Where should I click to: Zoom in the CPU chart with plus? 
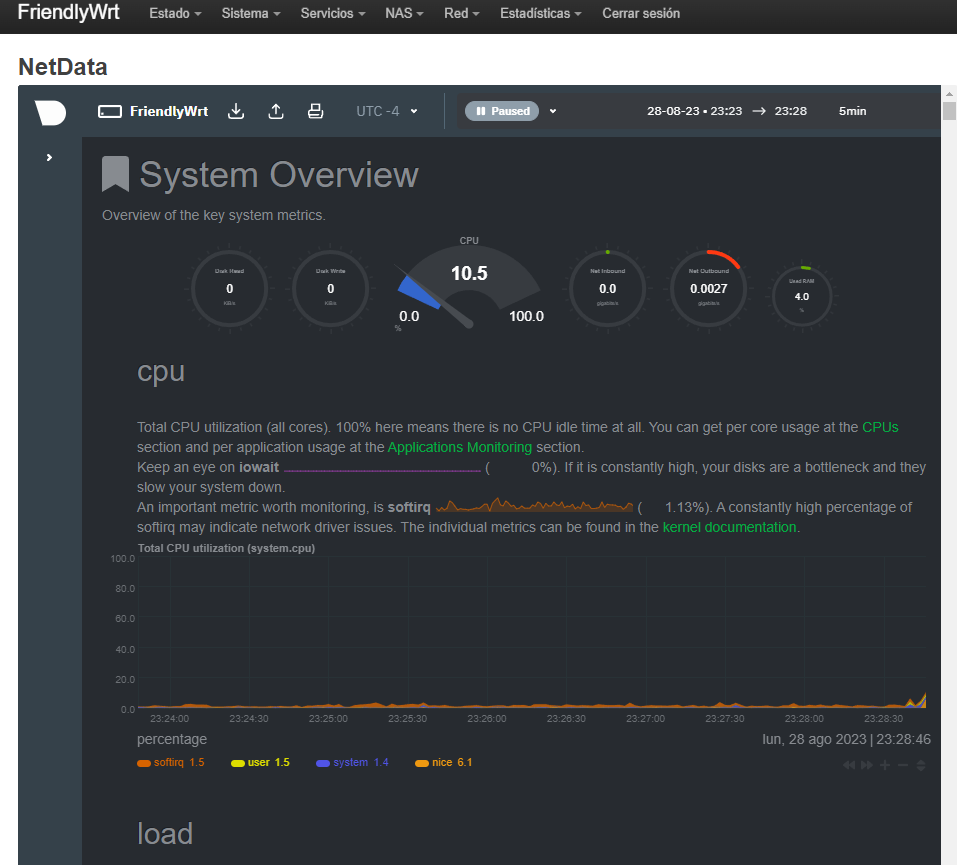point(885,765)
